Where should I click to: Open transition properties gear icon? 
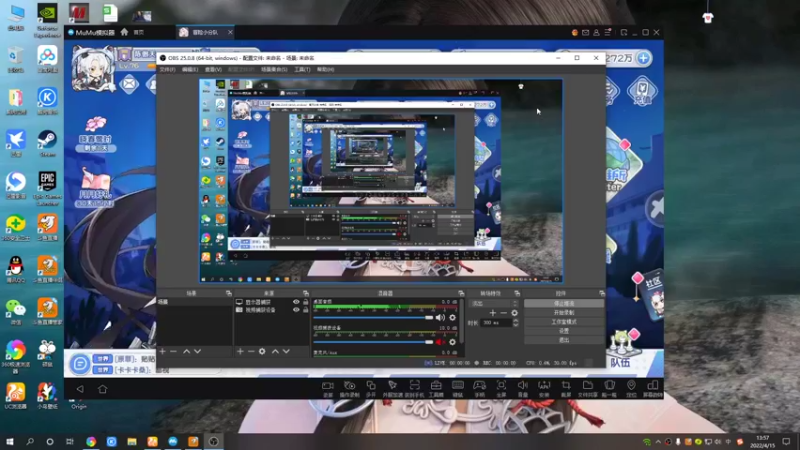pos(514,313)
